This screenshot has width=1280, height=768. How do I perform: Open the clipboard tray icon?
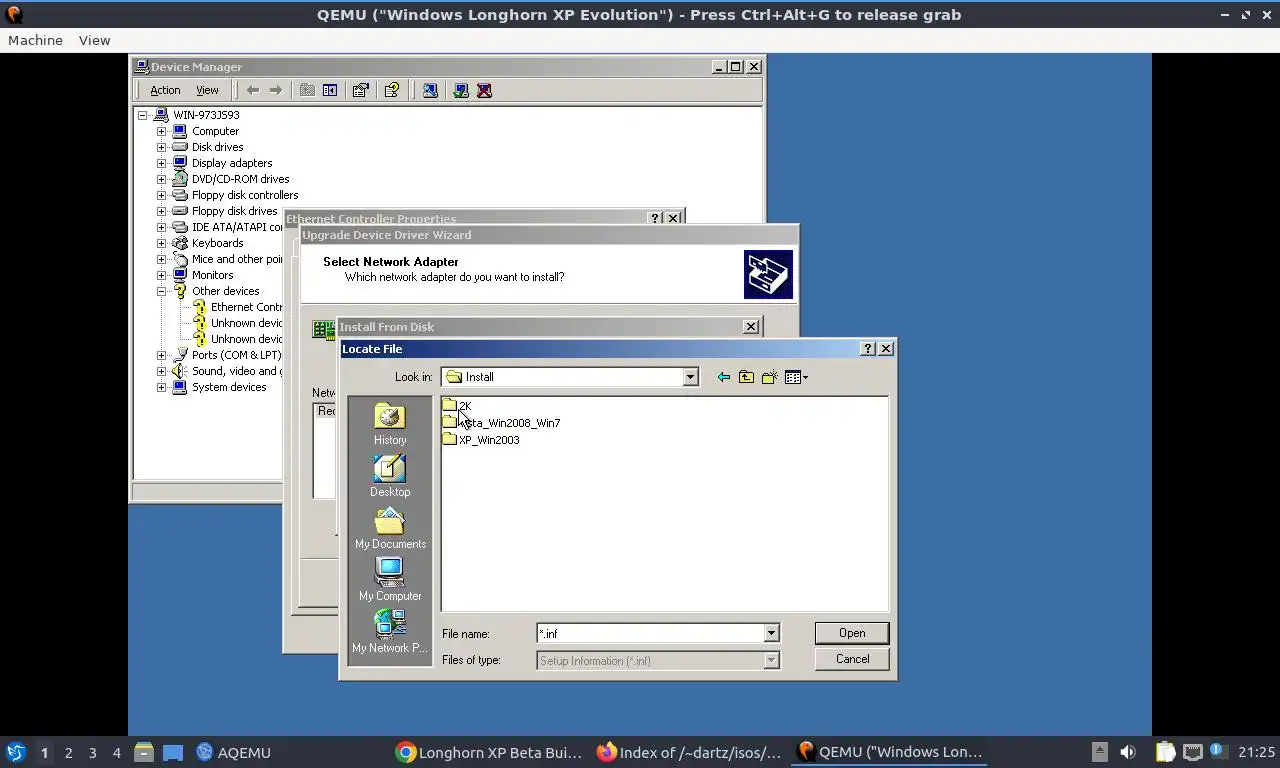[x=1165, y=752]
